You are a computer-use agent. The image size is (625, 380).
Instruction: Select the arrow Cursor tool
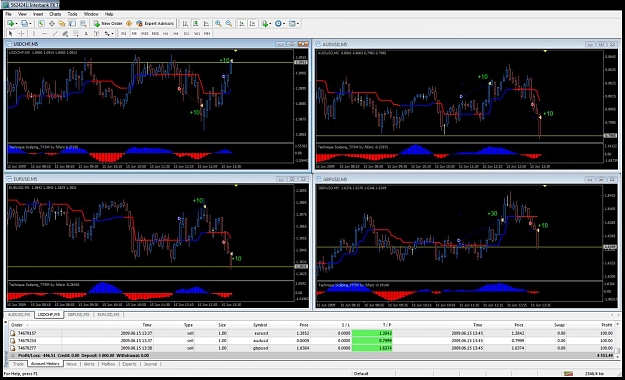click(x=11, y=34)
